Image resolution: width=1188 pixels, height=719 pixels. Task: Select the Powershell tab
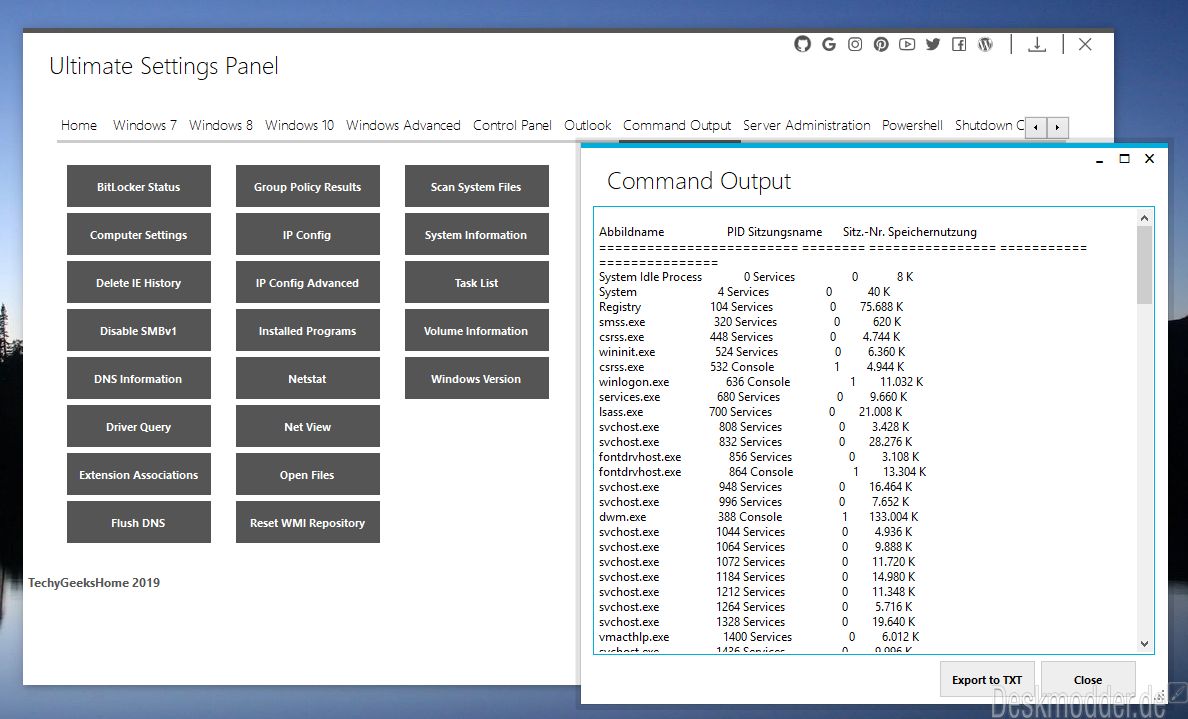(x=912, y=125)
